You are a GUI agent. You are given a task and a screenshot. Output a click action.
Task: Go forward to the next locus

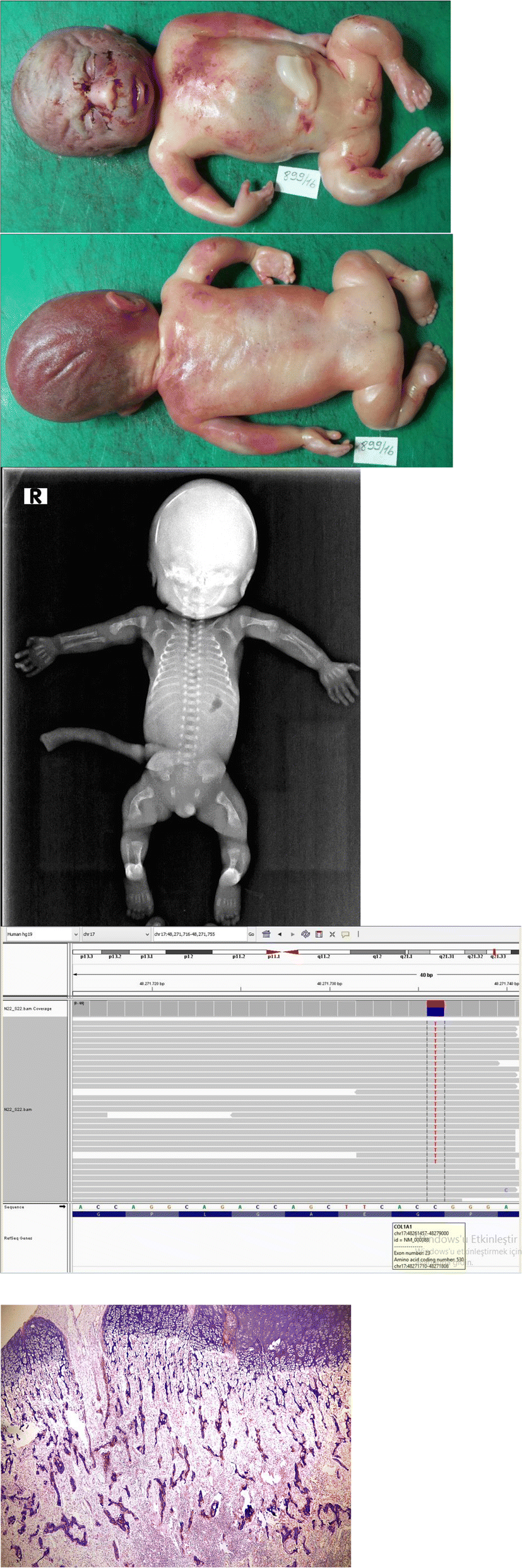(292, 934)
